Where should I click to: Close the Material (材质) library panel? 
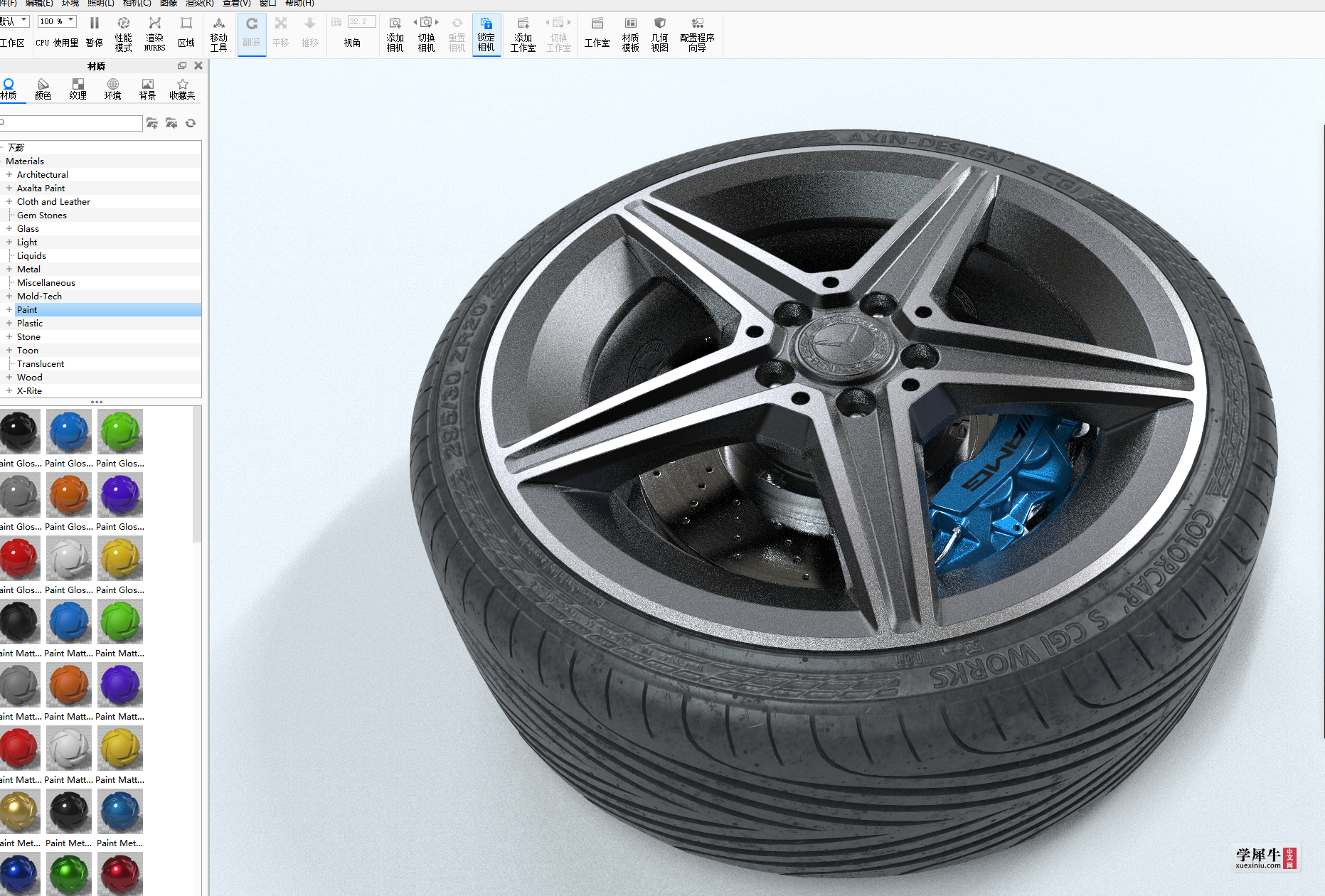[x=198, y=65]
